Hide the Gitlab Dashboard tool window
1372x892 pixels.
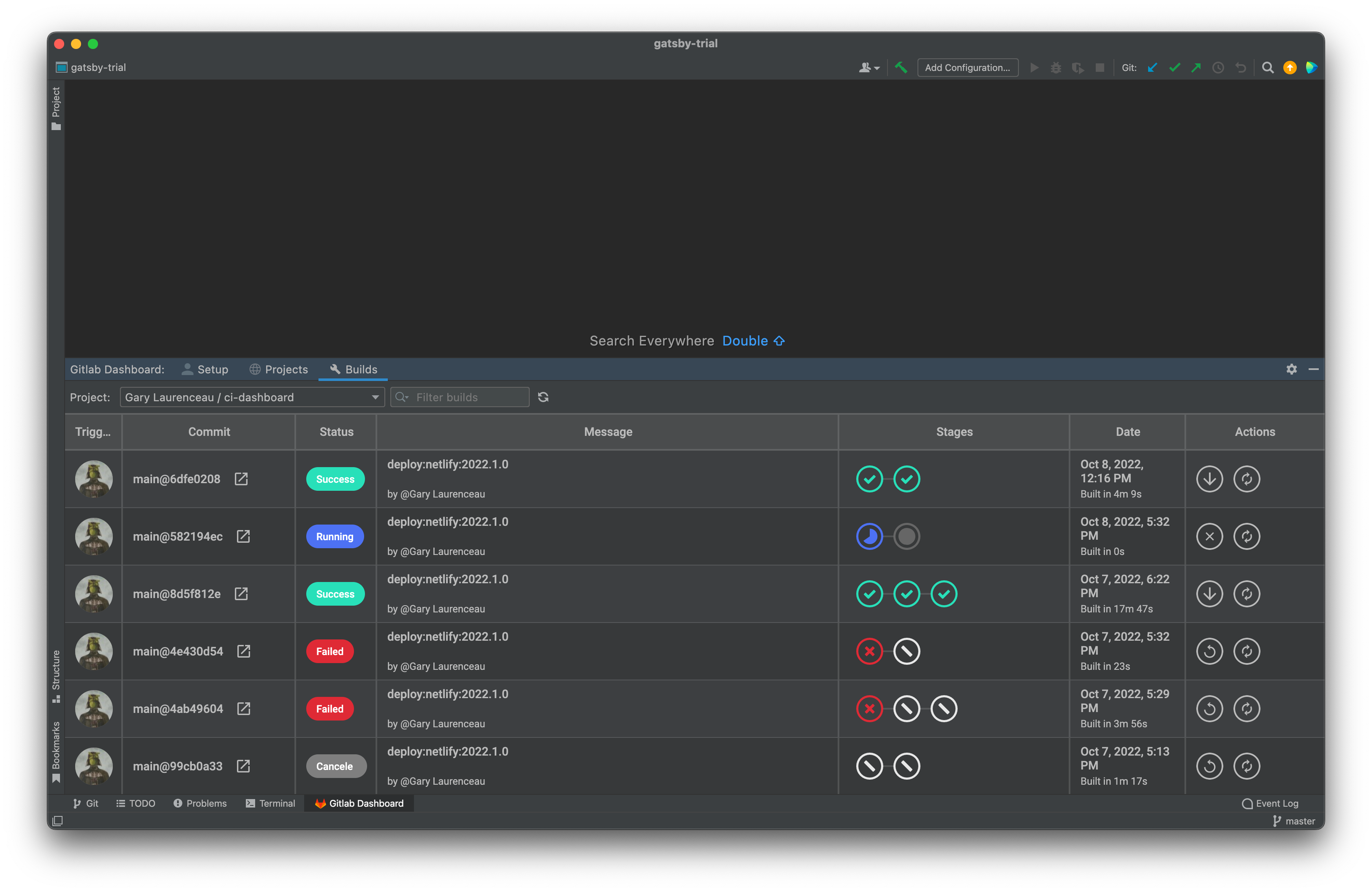[x=1313, y=370]
